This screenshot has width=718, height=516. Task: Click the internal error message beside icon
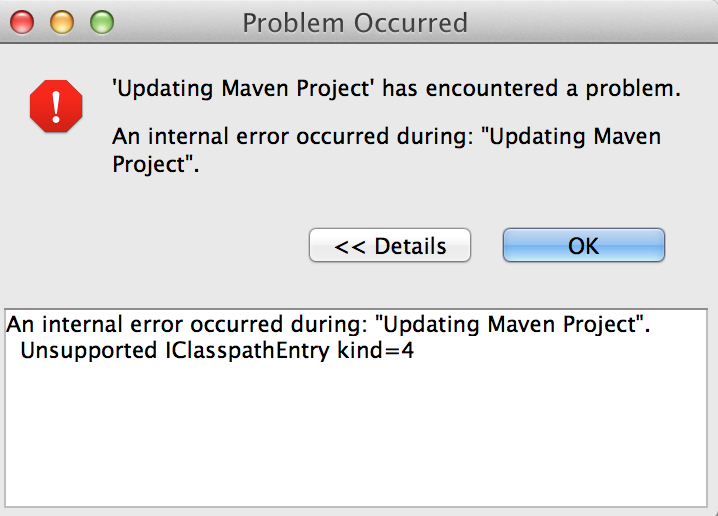point(386,136)
